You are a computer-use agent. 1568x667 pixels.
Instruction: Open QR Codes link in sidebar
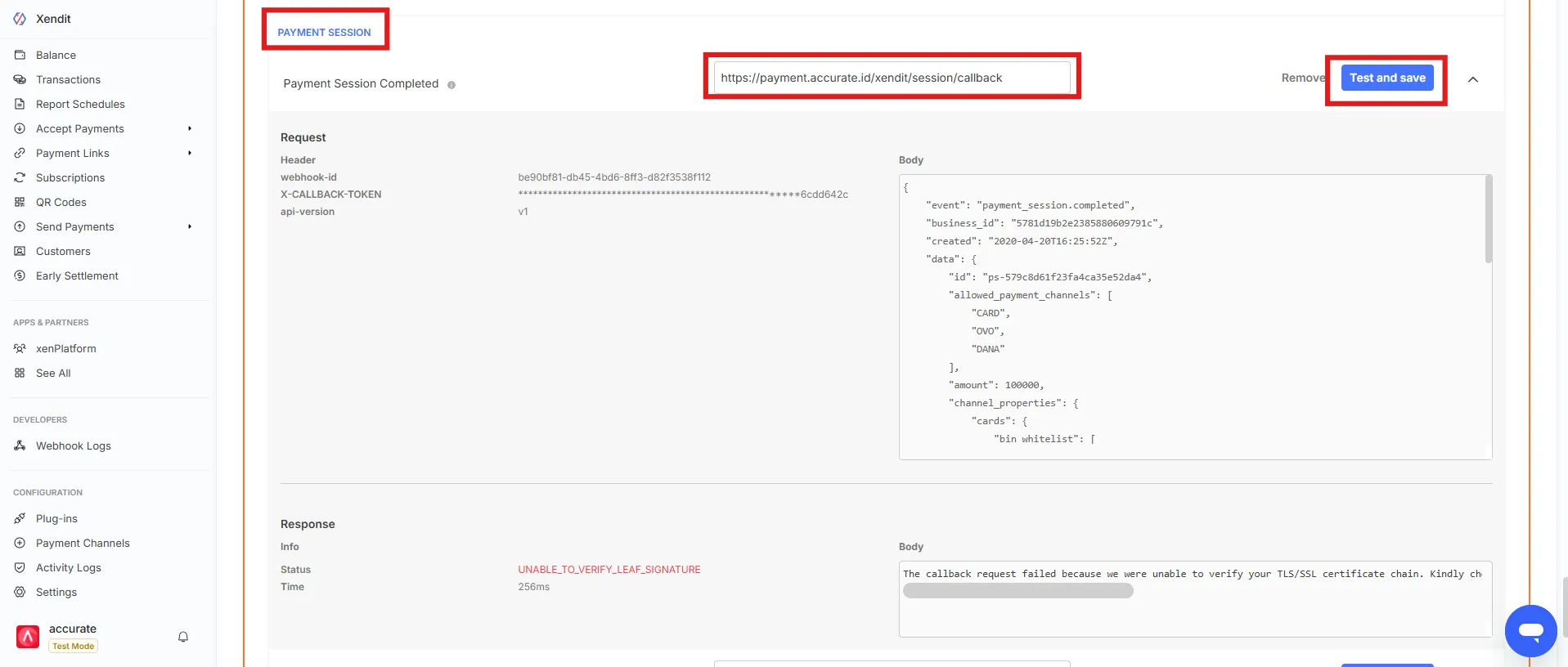tap(61, 202)
